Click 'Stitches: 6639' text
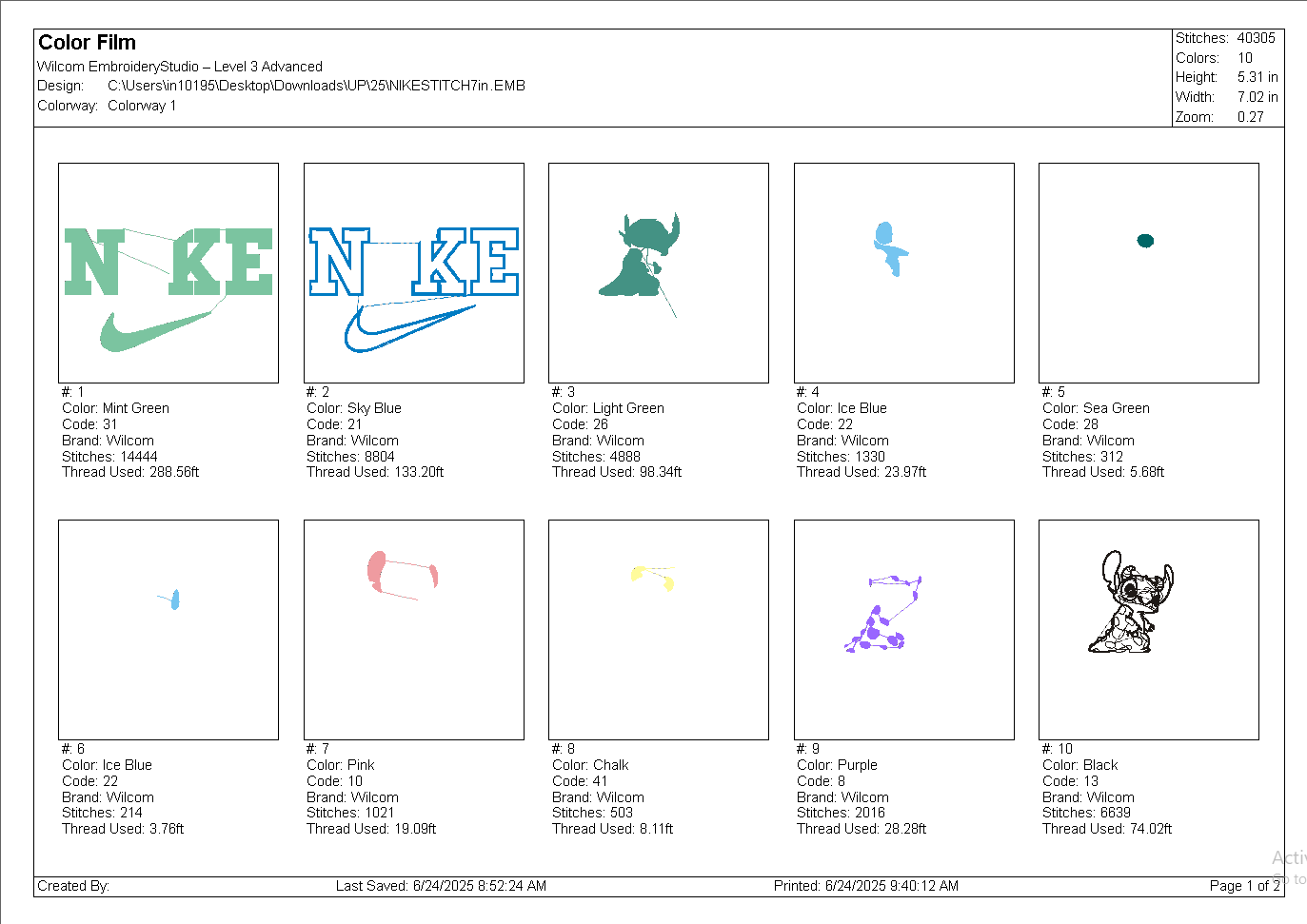The image size is (1307, 924). [1086, 813]
